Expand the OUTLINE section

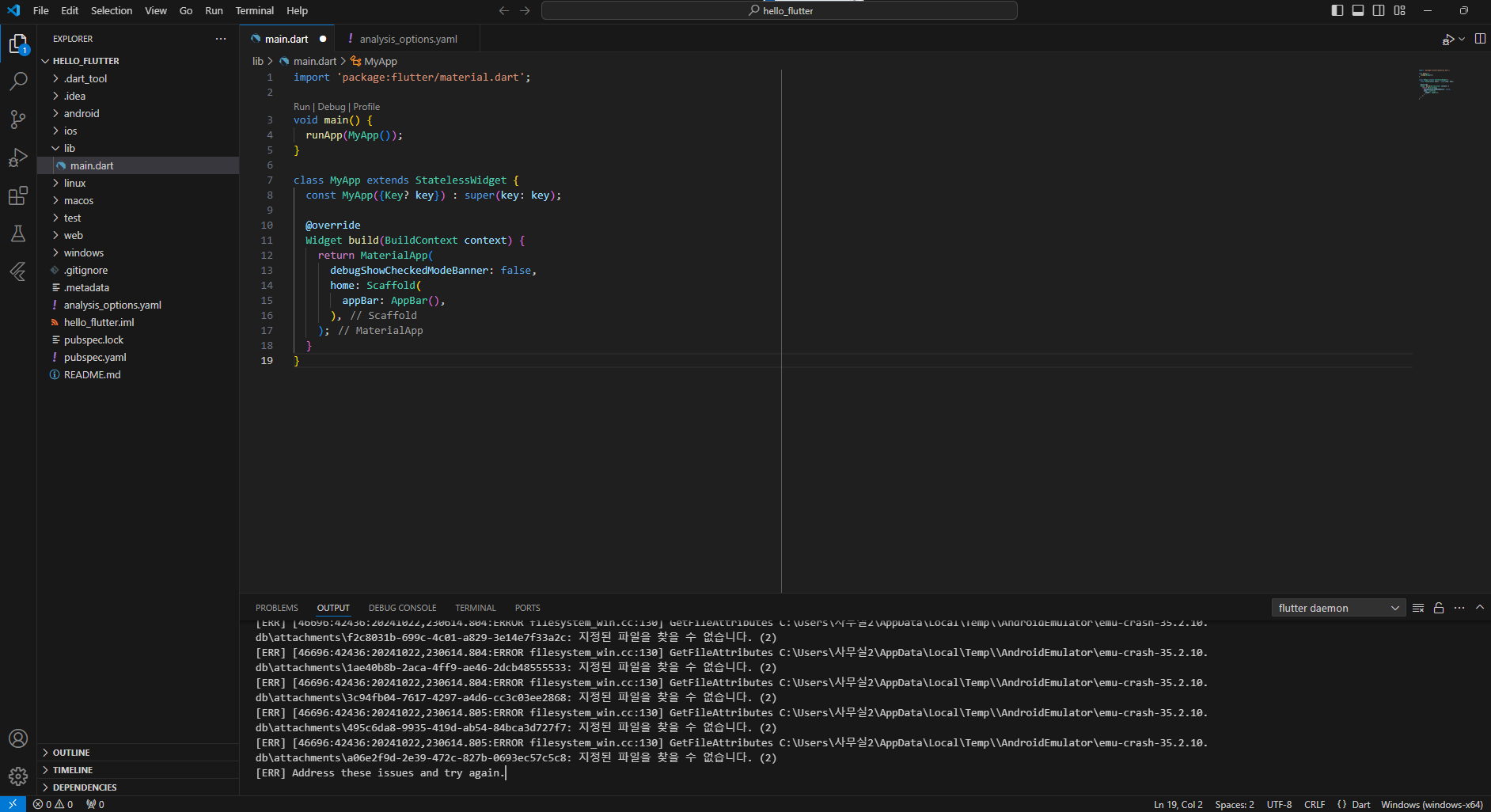point(138,753)
